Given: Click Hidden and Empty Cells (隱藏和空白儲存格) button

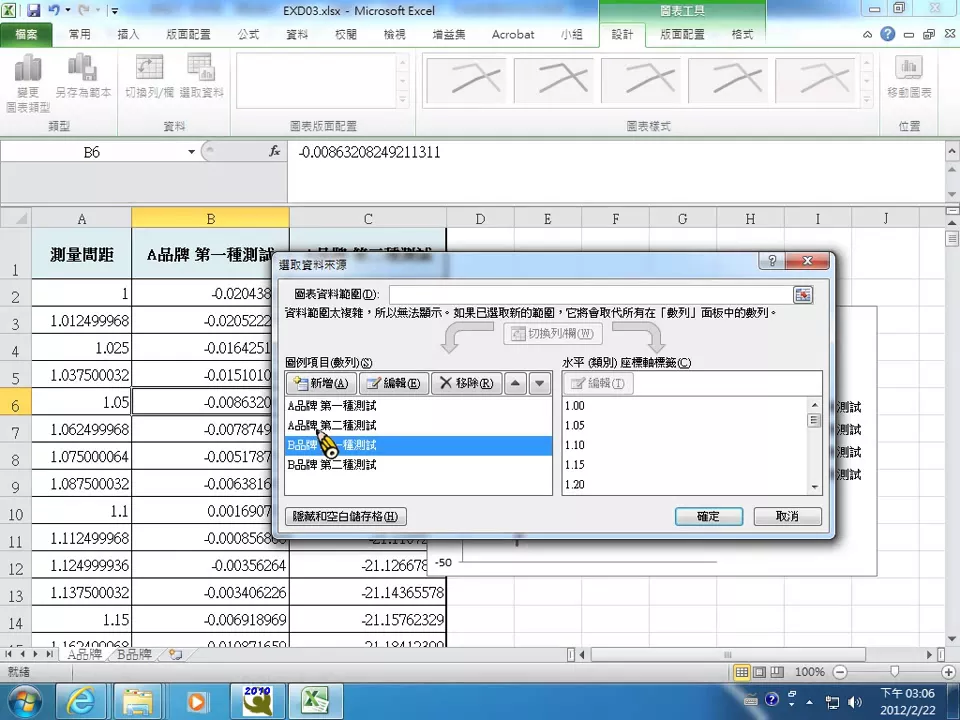Looking at the screenshot, I should click(x=345, y=516).
